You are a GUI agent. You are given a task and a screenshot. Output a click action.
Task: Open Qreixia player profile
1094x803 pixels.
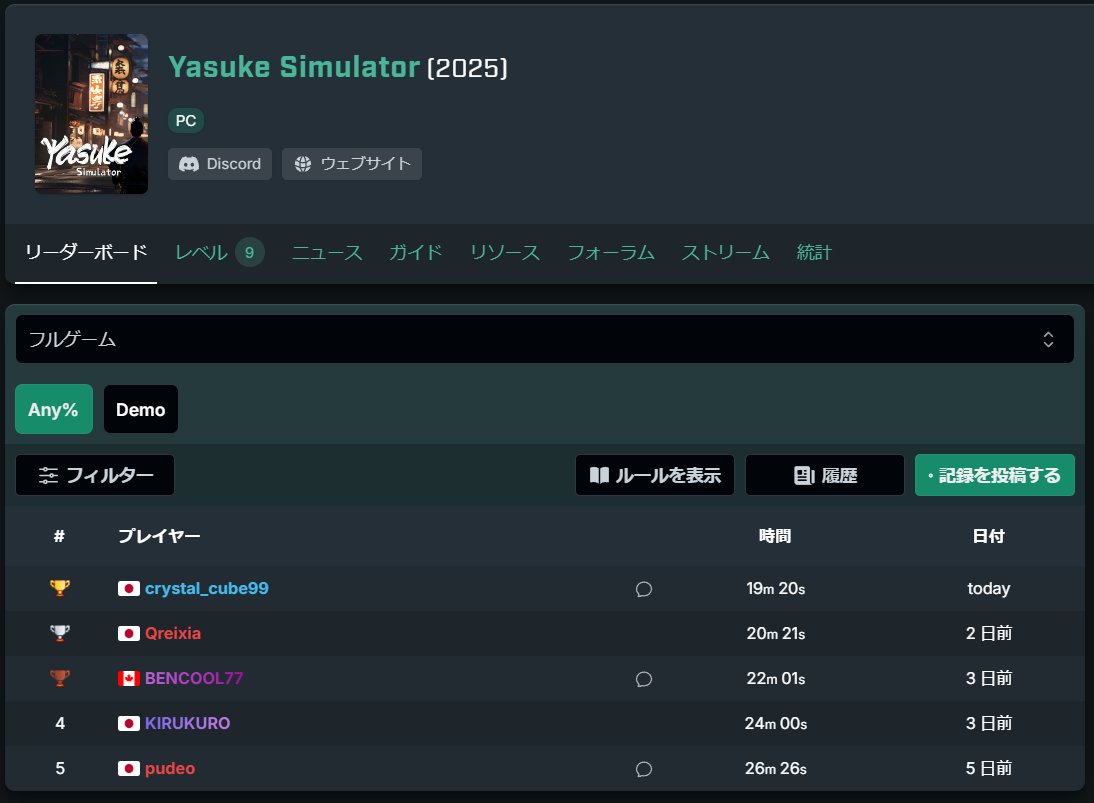[x=173, y=633]
